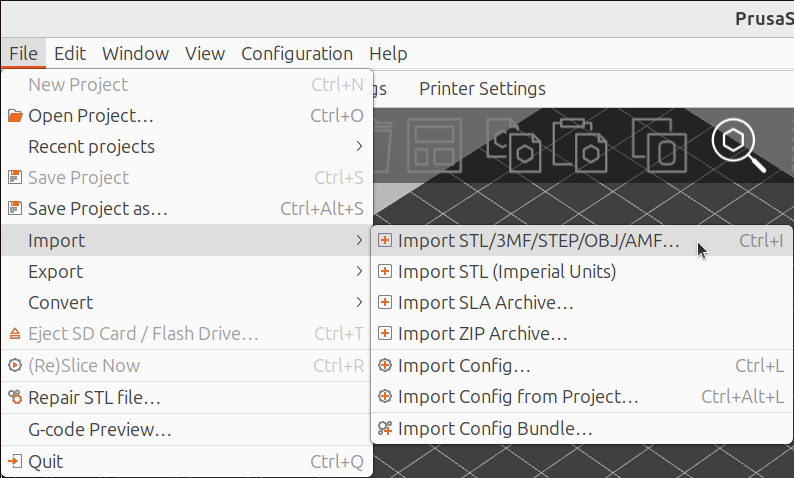
Task: Open the Export submenu item
Action: pyautogui.click(x=187, y=271)
